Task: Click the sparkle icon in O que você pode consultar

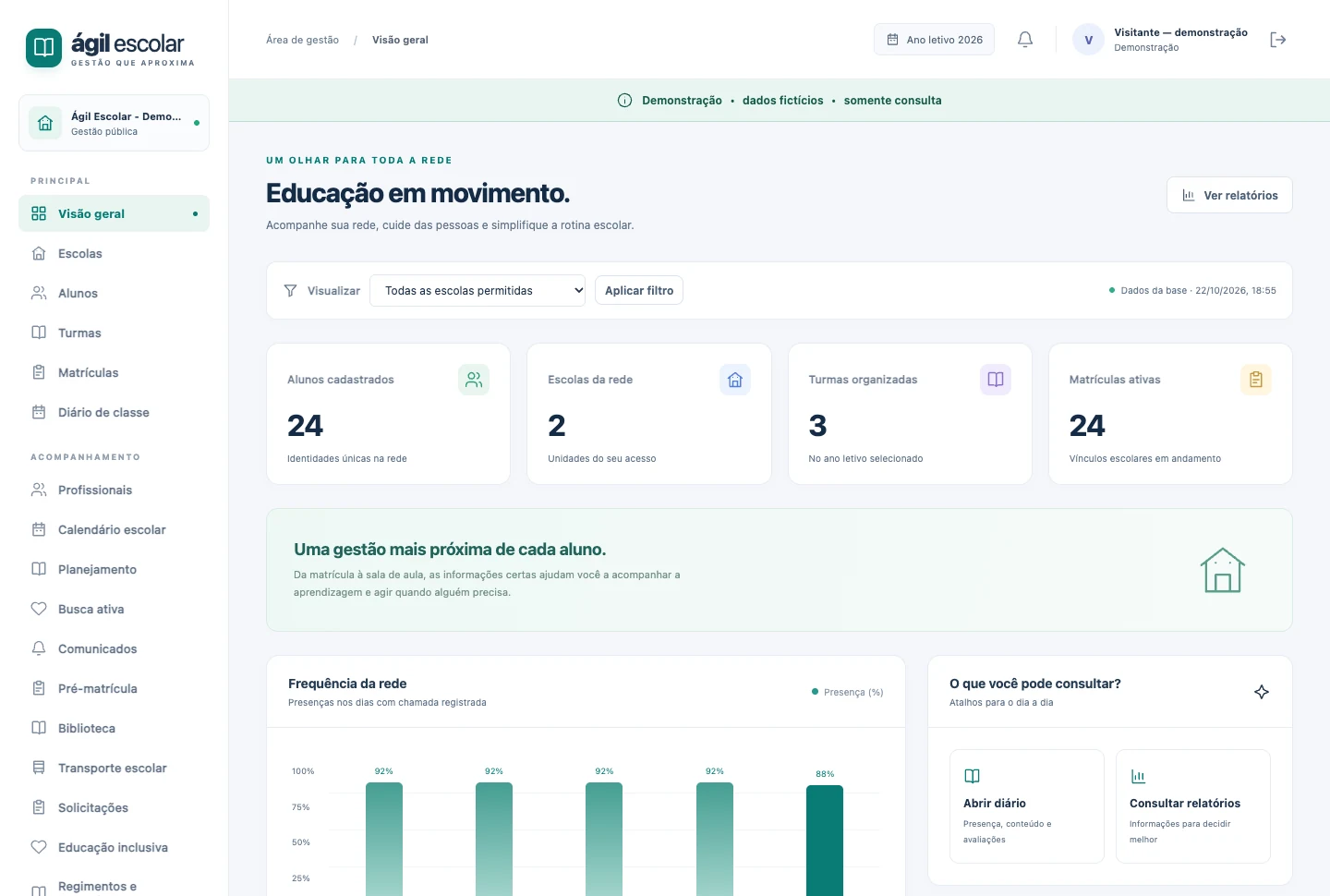Action: (x=1262, y=692)
